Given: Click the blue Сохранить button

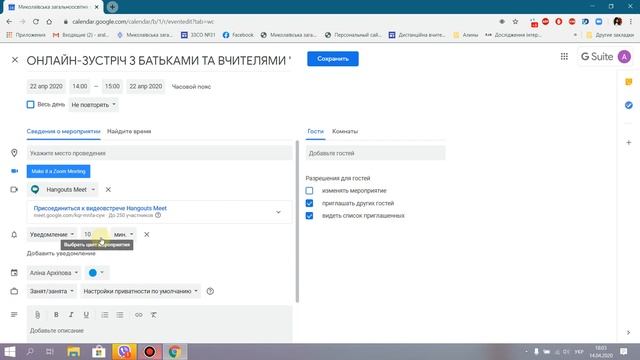Looking at the screenshot, I should (333, 59).
